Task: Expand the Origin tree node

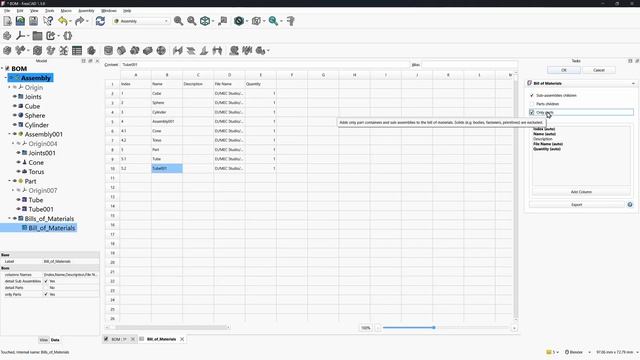Action: [9, 87]
